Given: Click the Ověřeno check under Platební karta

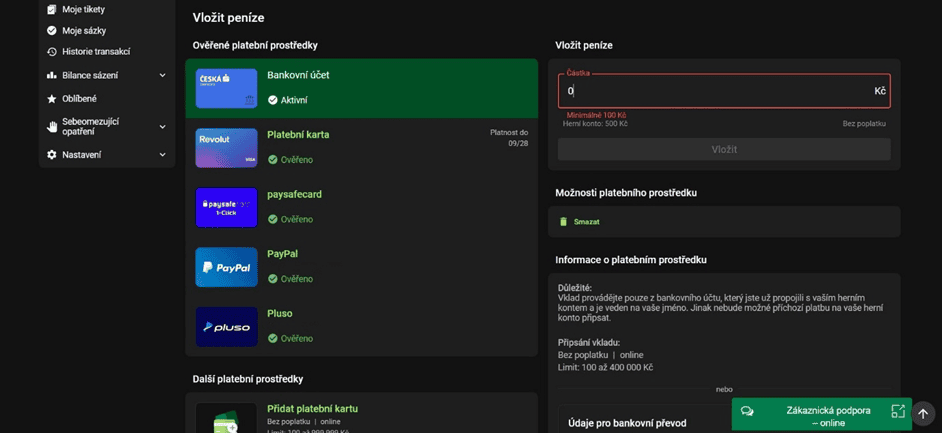Looking at the screenshot, I should point(273,160).
